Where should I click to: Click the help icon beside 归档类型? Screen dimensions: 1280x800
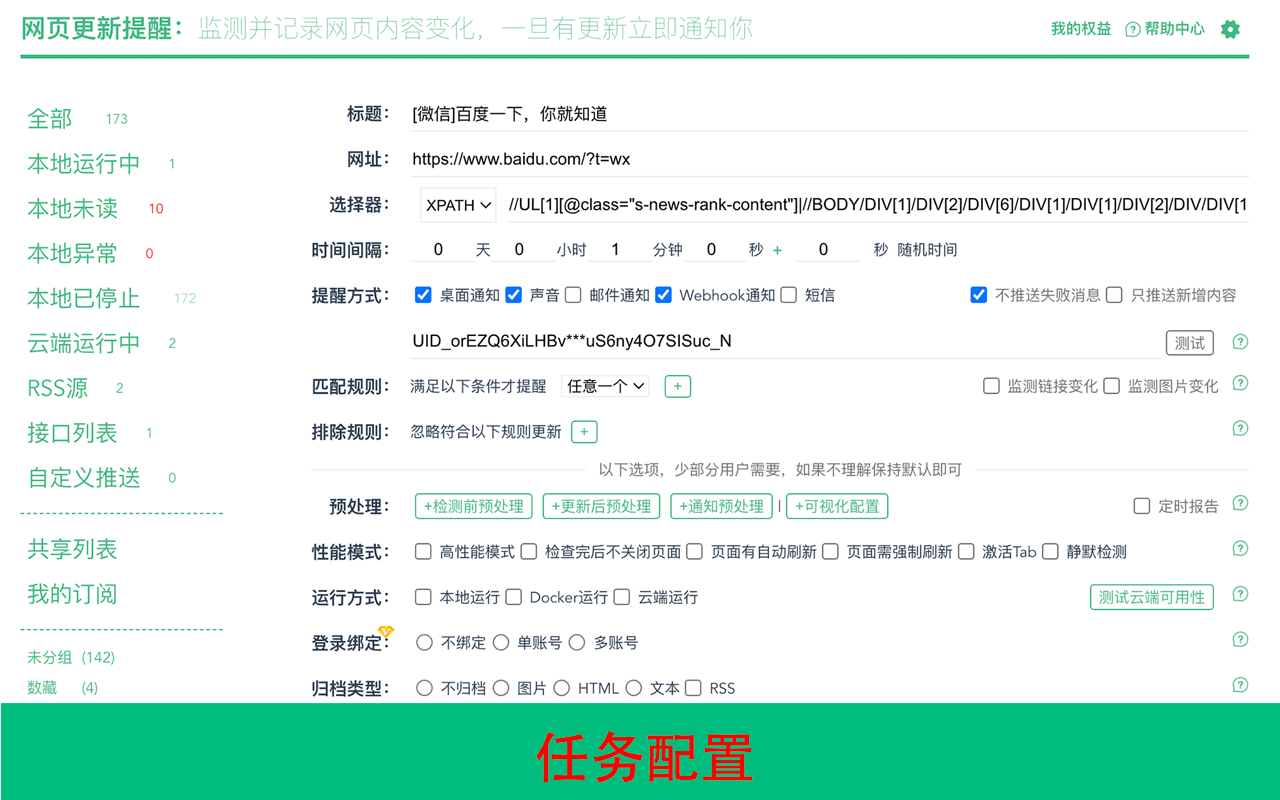point(1240,687)
